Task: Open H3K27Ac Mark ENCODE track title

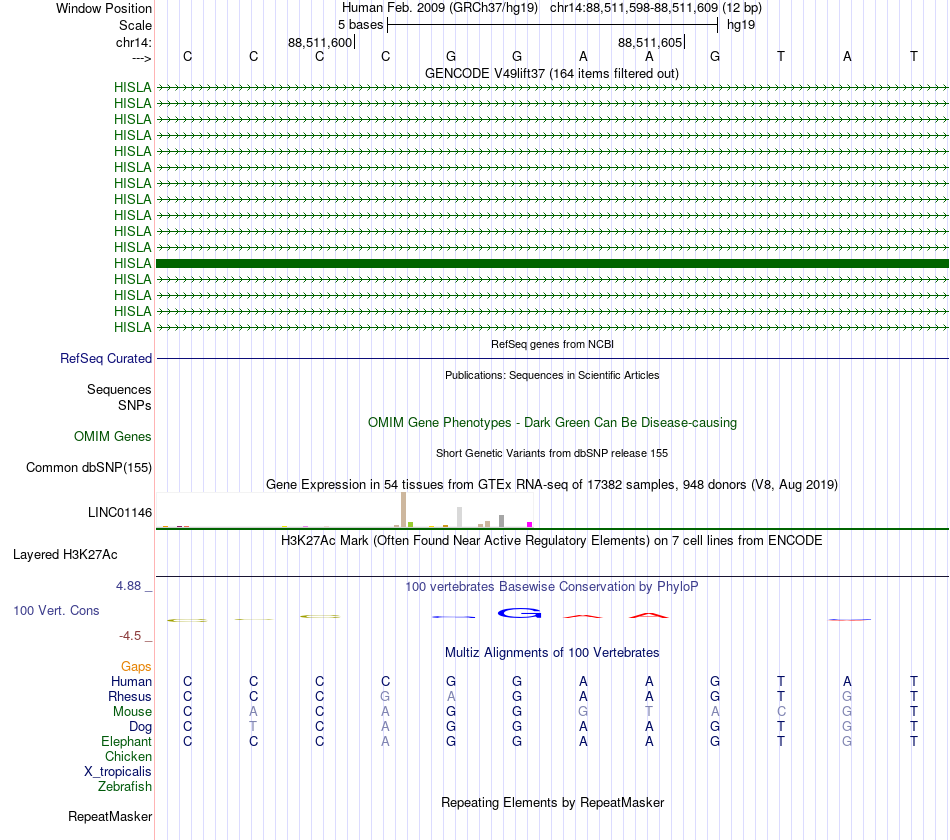Action: click(552, 541)
